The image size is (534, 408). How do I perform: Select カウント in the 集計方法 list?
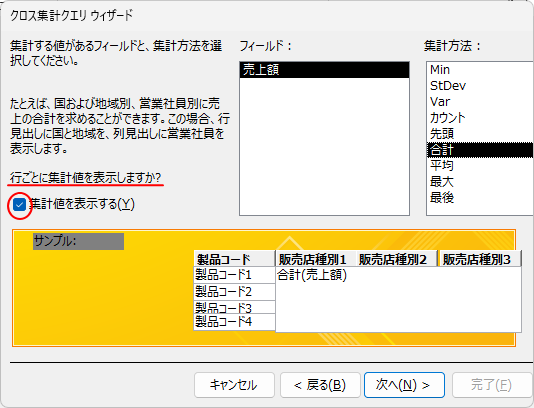[480, 117]
